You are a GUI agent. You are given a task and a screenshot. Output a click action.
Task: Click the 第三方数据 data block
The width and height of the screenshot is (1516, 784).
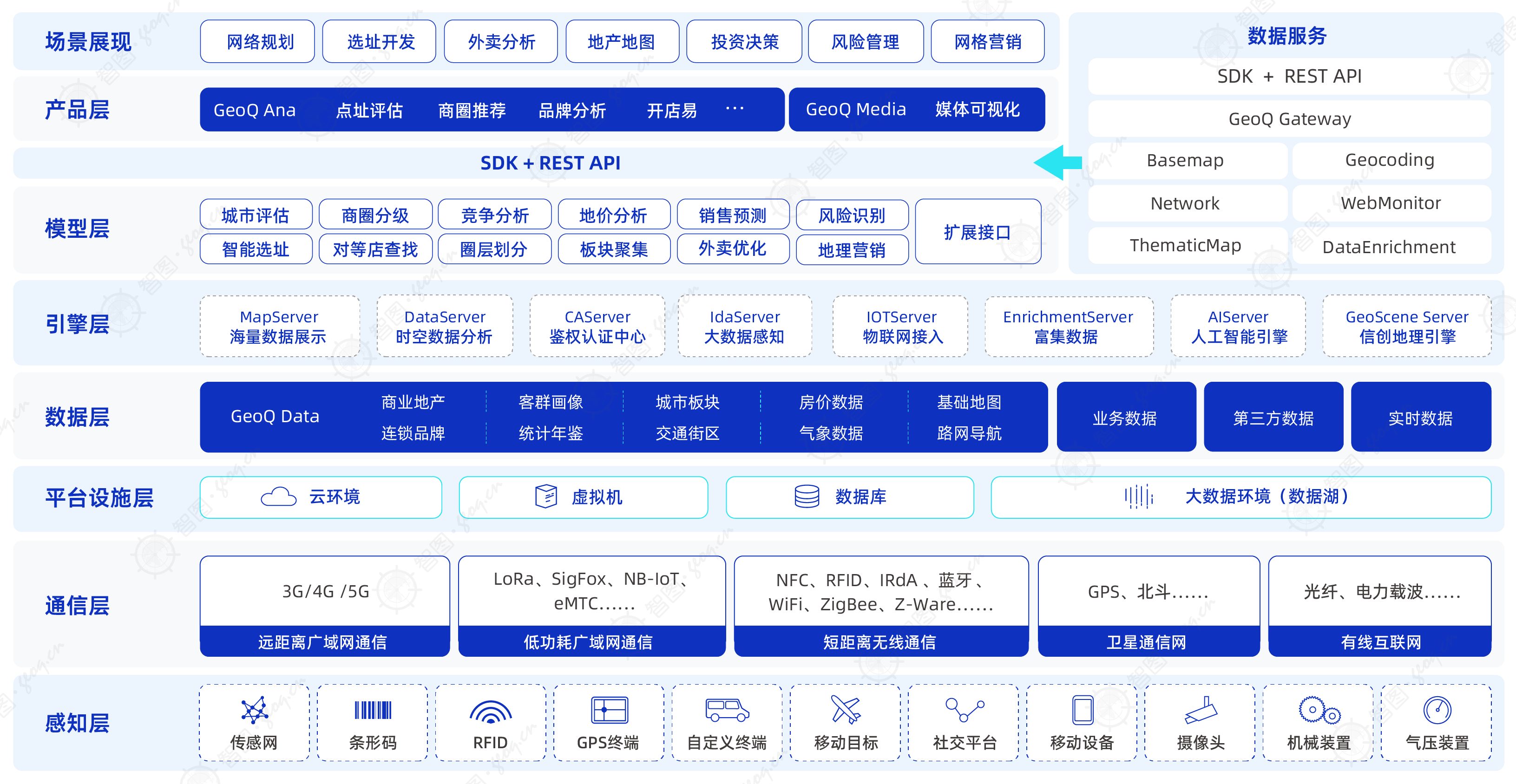tap(1273, 417)
